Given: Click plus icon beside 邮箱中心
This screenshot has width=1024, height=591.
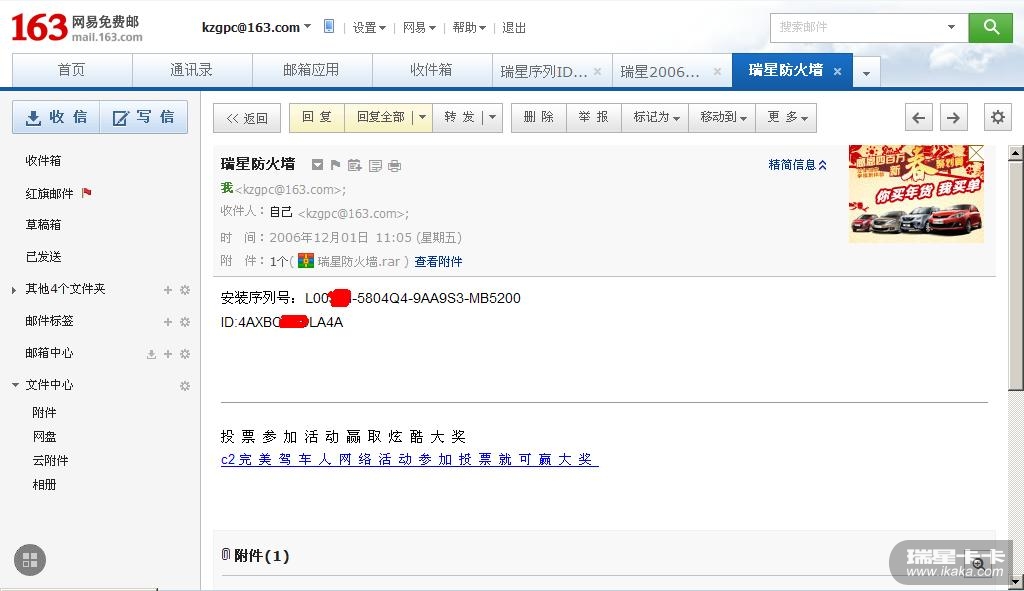Looking at the screenshot, I should pos(168,353).
